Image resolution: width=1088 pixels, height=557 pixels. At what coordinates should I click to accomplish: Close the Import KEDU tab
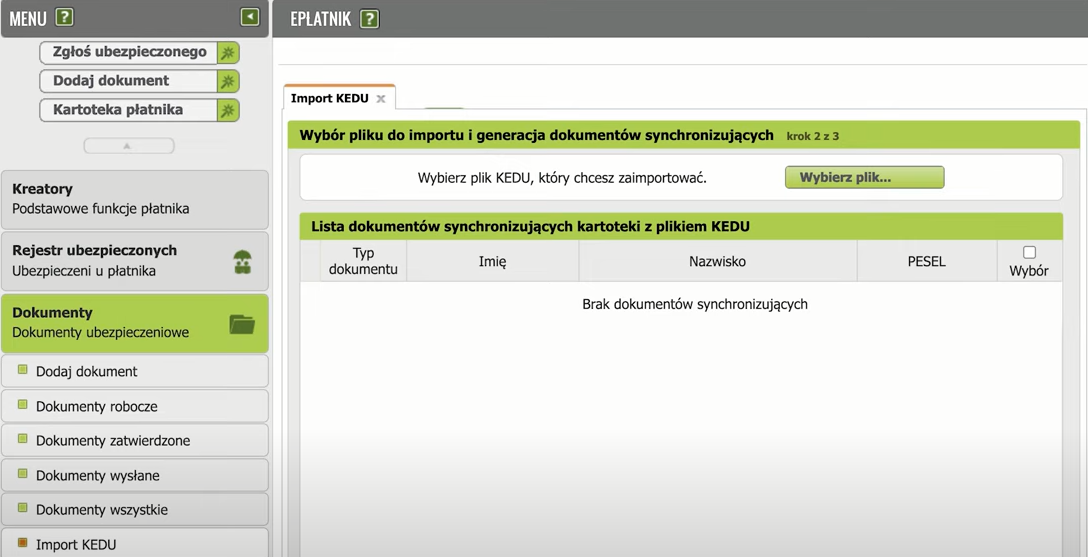pyautogui.click(x=380, y=98)
